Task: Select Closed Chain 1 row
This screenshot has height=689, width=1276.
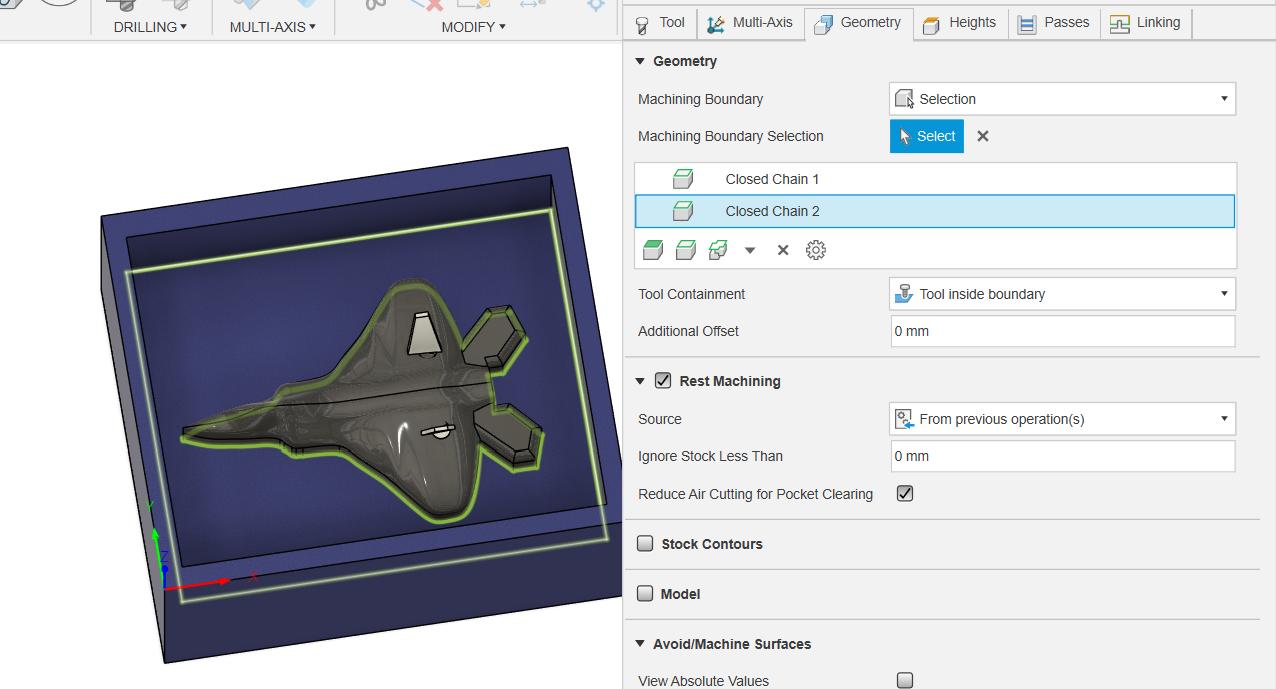Action: coord(935,179)
